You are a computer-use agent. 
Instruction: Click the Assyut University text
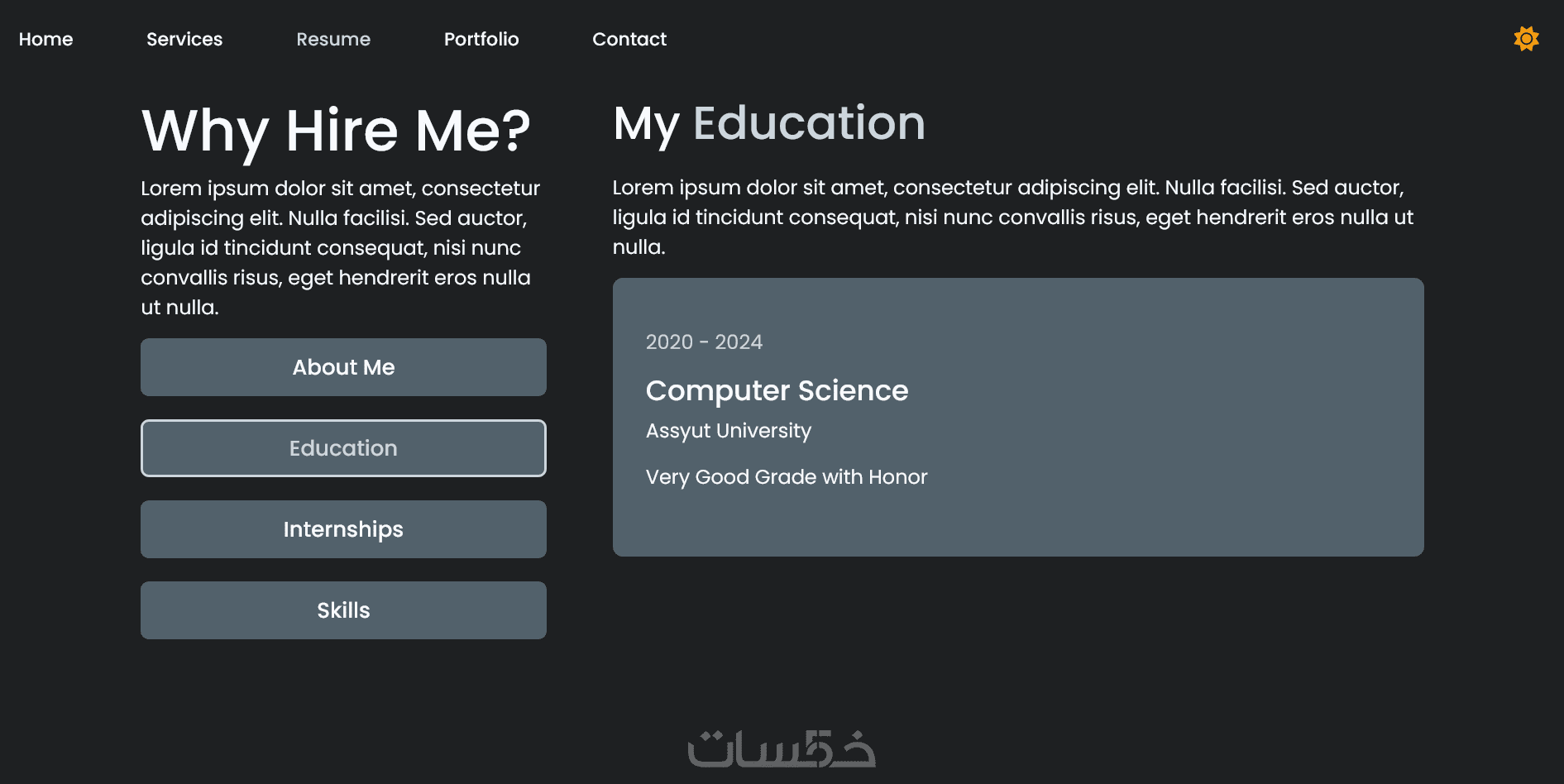(729, 431)
